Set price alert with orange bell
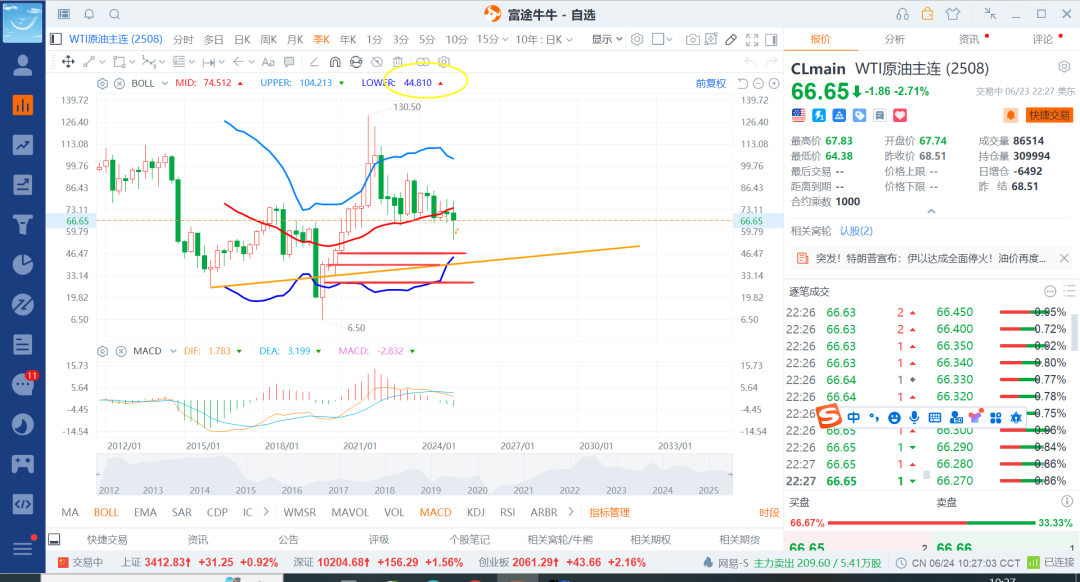 (x=1010, y=115)
